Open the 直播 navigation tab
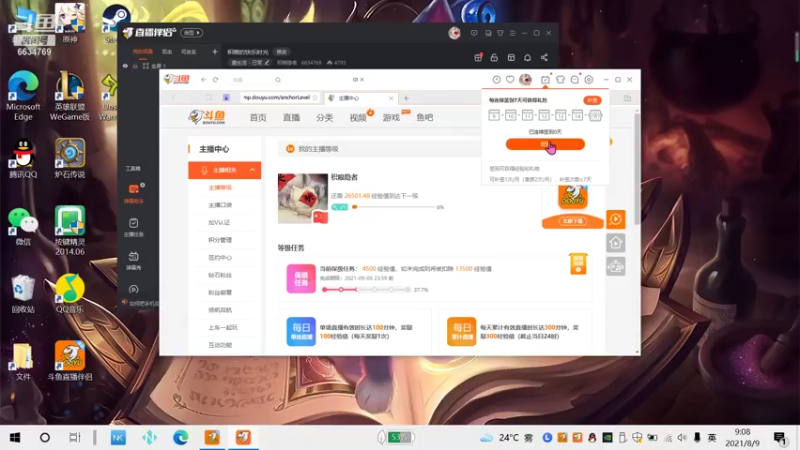The height and width of the screenshot is (450, 800). 291,117
